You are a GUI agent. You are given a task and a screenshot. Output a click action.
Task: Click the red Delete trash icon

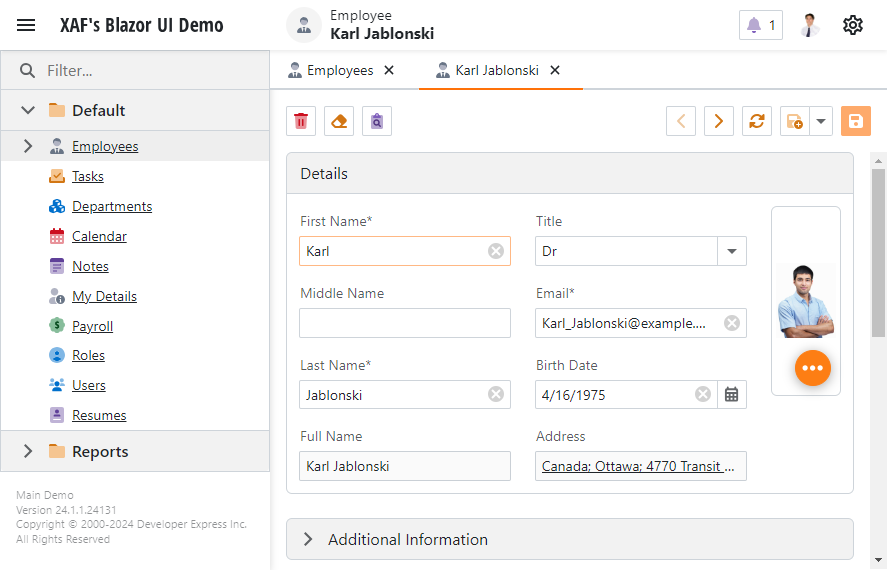pos(301,121)
